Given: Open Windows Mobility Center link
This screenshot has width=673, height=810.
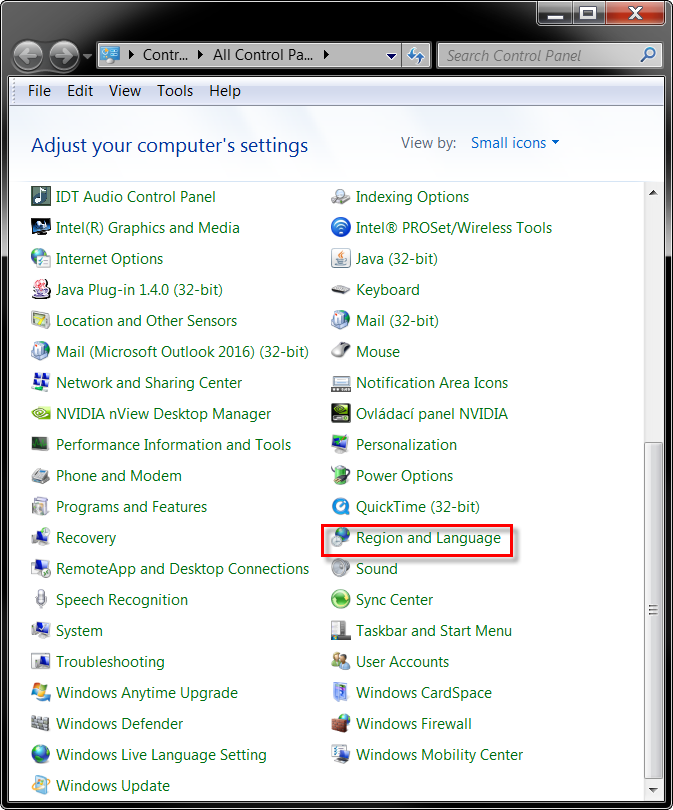Looking at the screenshot, I should (440, 755).
